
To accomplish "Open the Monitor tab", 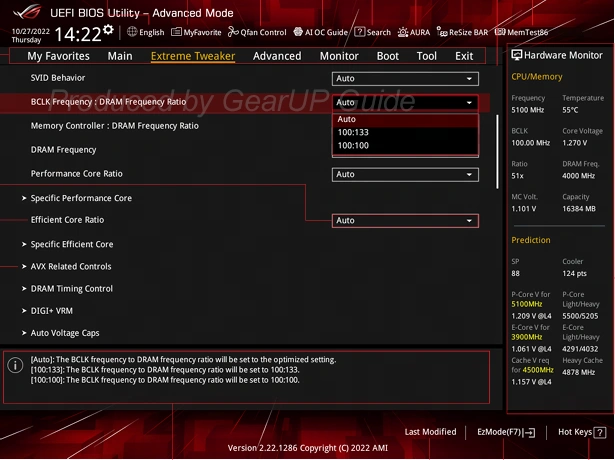I will coord(339,56).
